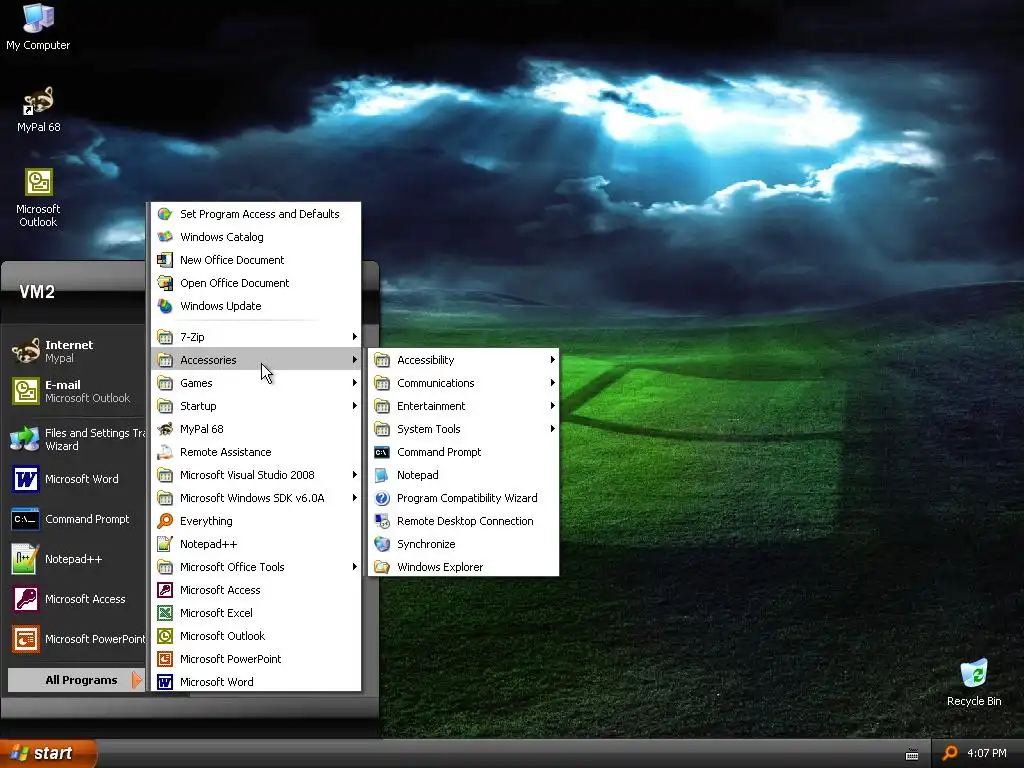Expand the System Tools submenu arrow
This screenshot has width=1024, height=768.
pyautogui.click(x=552, y=428)
